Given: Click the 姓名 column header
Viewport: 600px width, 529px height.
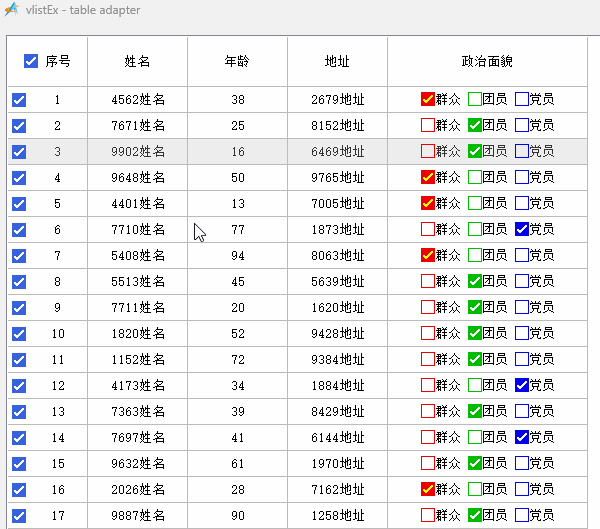Looking at the screenshot, I should click(x=137, y=61).
